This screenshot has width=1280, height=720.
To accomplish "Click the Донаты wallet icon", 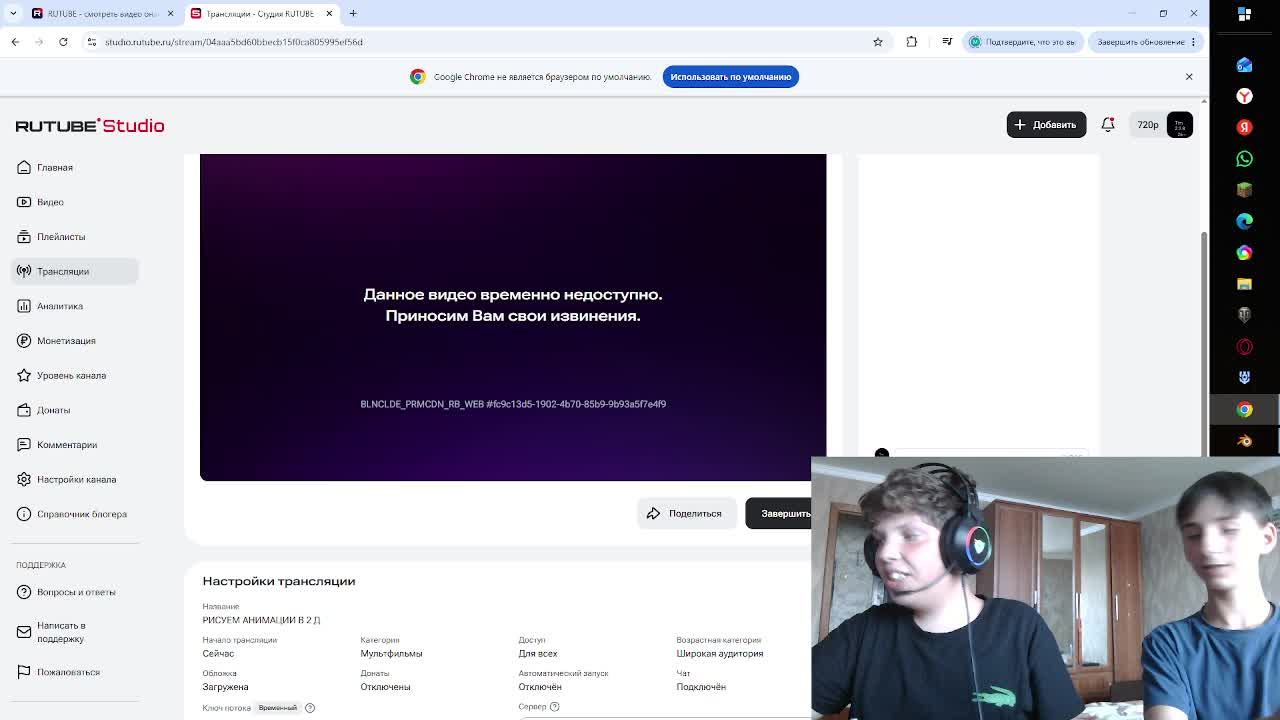I will 24,410.
